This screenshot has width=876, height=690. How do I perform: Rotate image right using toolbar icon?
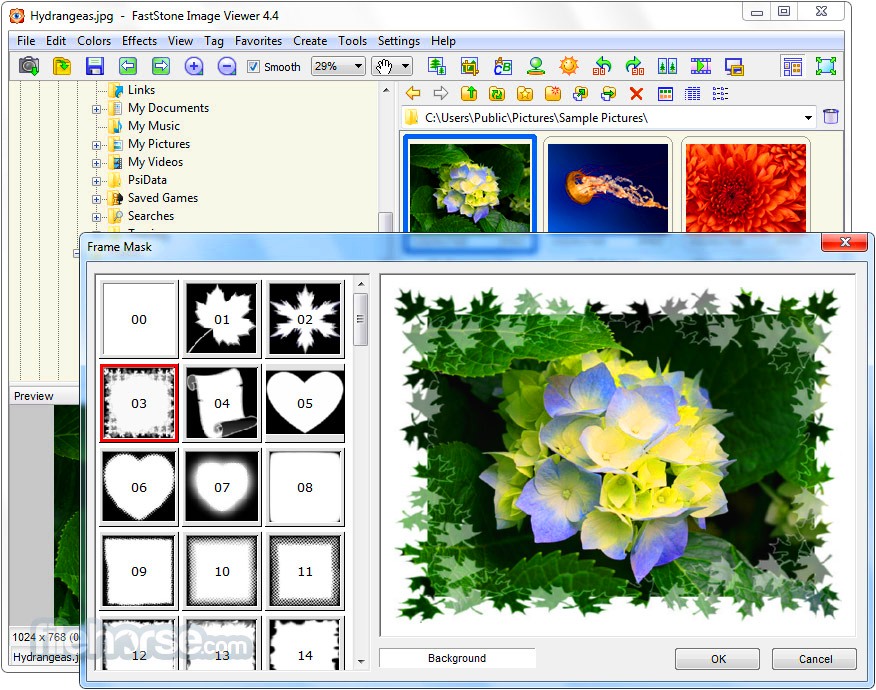[635, 66]
